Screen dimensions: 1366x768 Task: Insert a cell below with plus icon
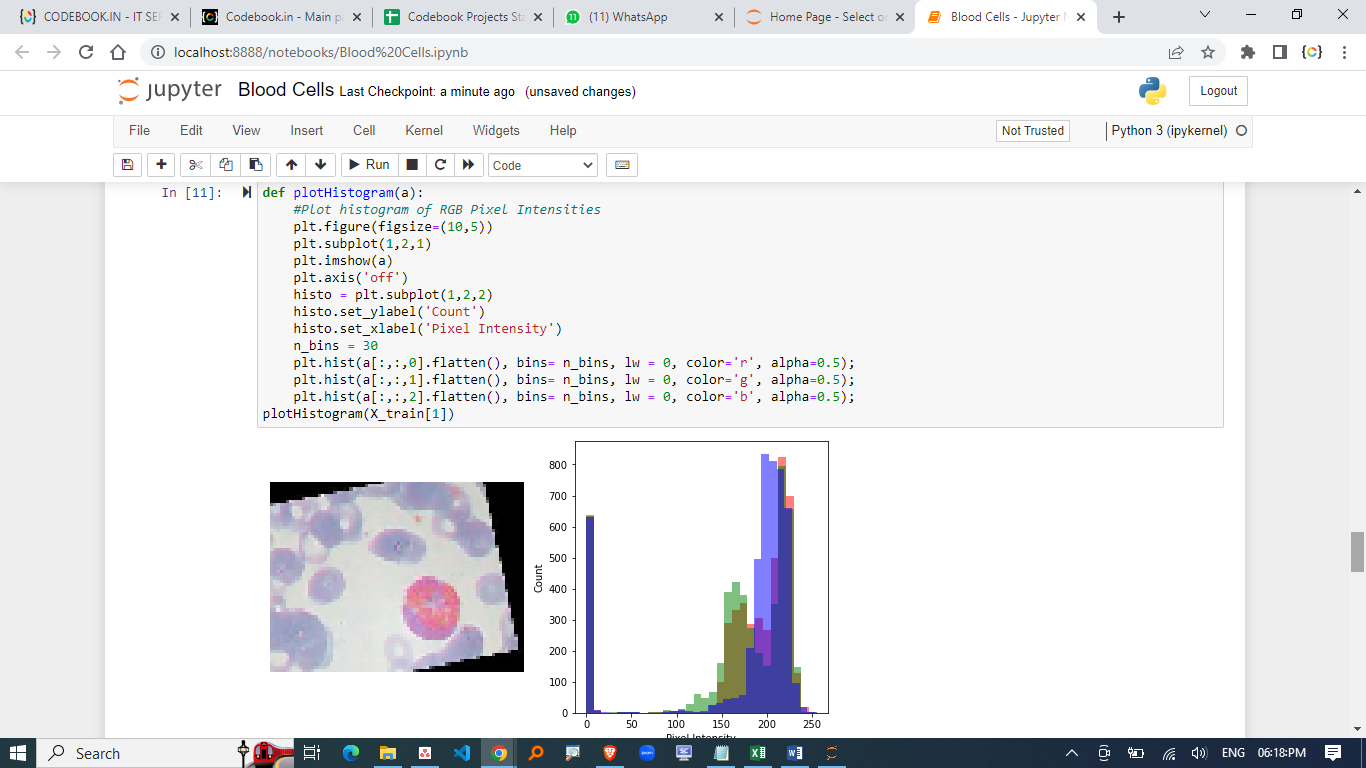click(161, 165)
